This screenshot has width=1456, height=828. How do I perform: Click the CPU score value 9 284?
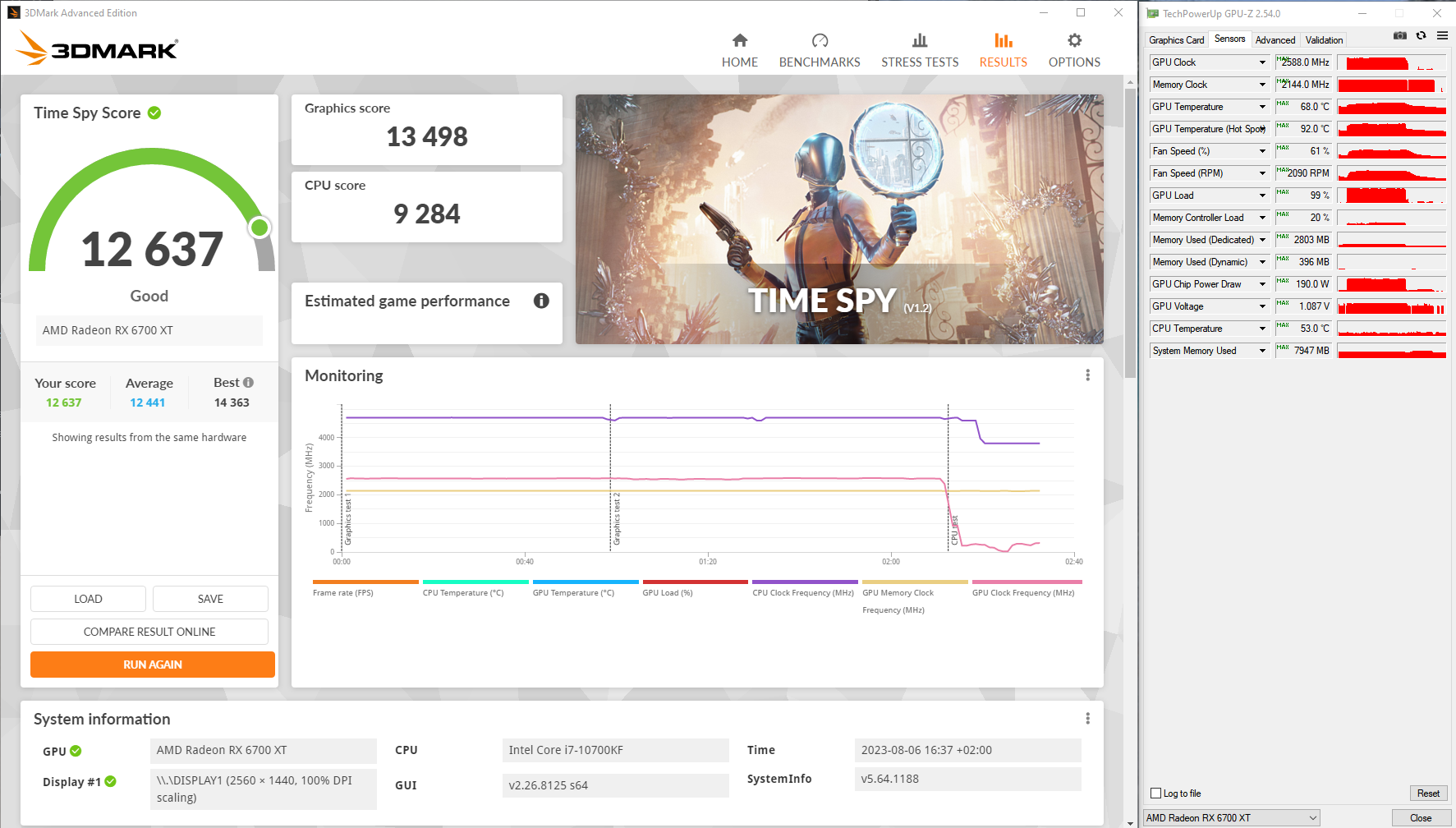(427, 214)
